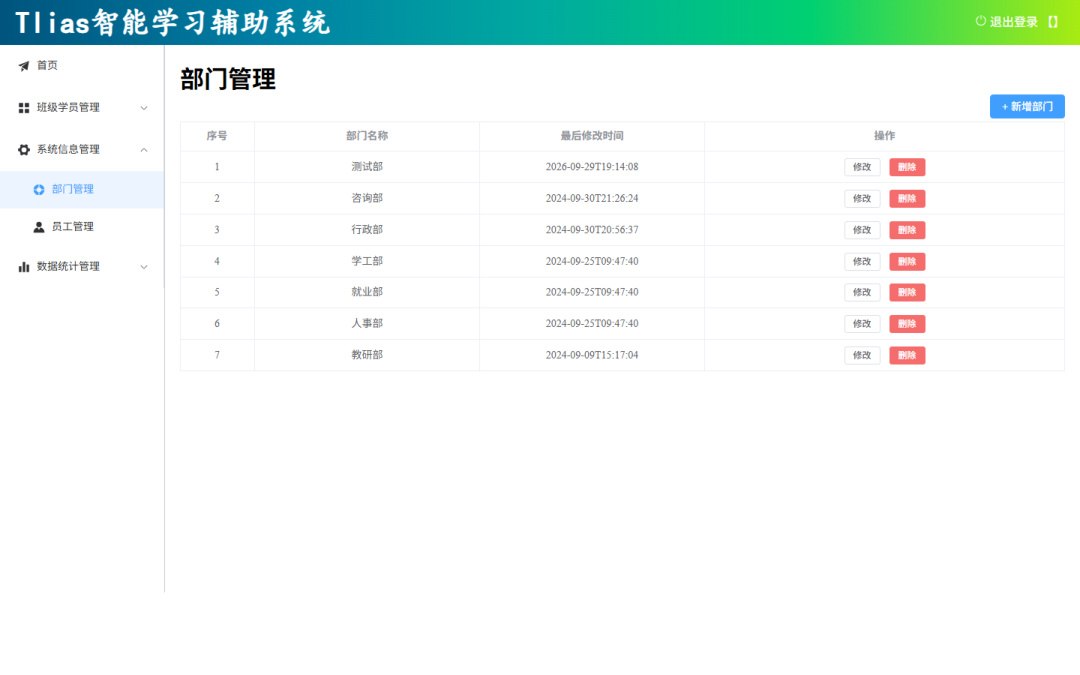Screen dimensions: 1080x675
Task: Click the blue circle icon beside 部门管理
Action: (x=39, y=189)
